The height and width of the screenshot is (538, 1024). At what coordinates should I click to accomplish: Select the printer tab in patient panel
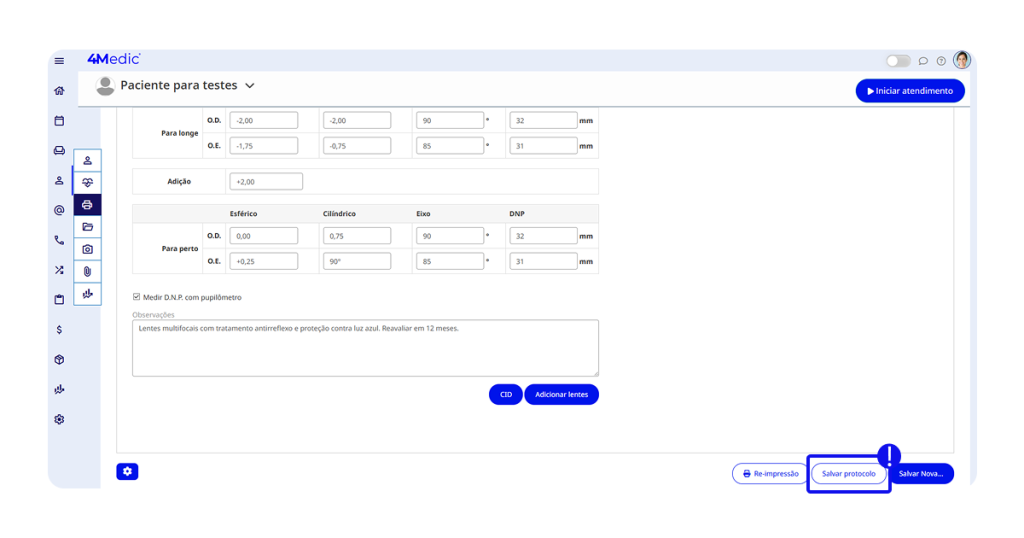click(x=87, y=205)
